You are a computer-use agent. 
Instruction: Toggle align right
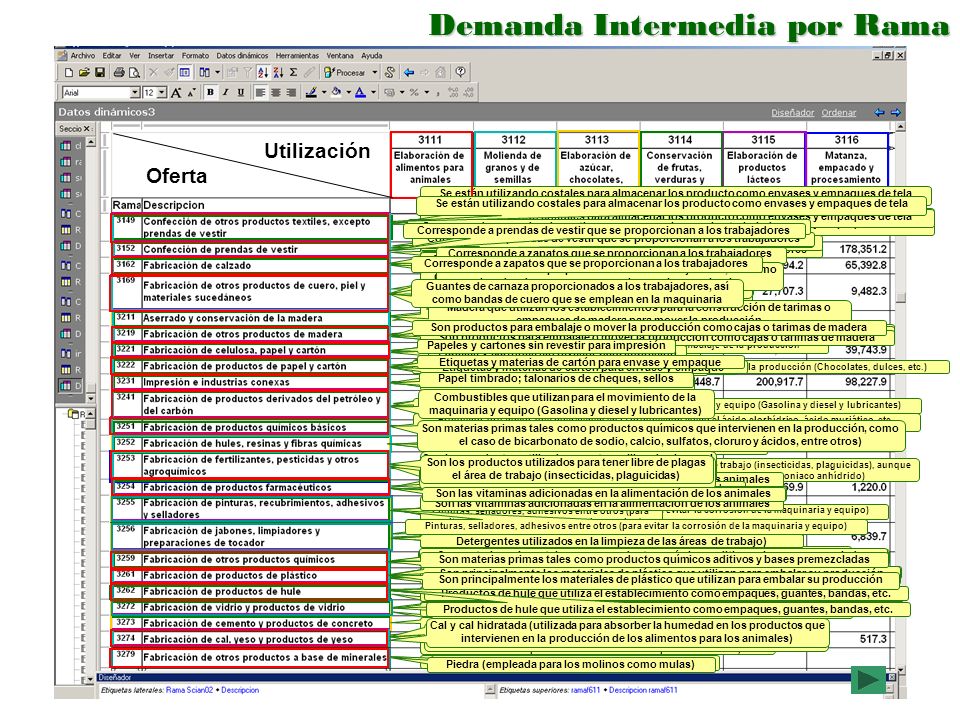coord(291,92)
